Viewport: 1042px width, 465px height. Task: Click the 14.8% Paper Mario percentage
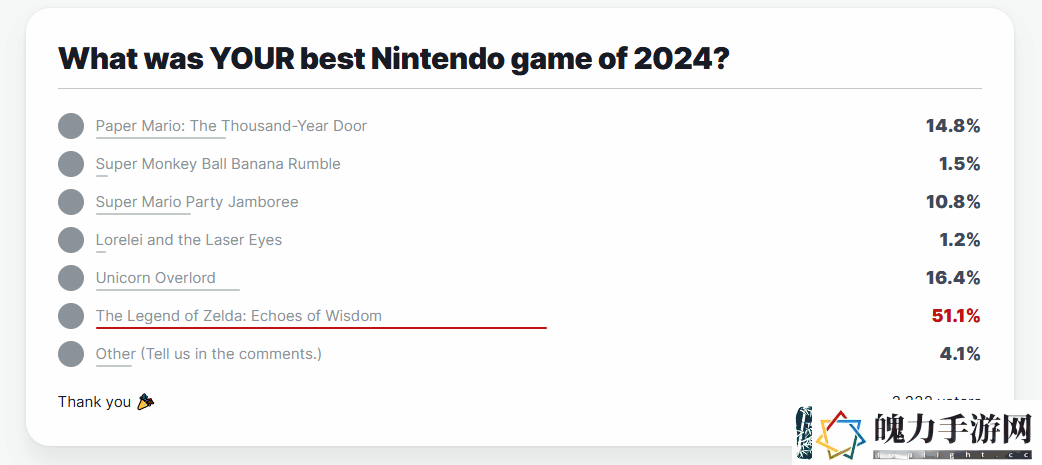(953, 126)
